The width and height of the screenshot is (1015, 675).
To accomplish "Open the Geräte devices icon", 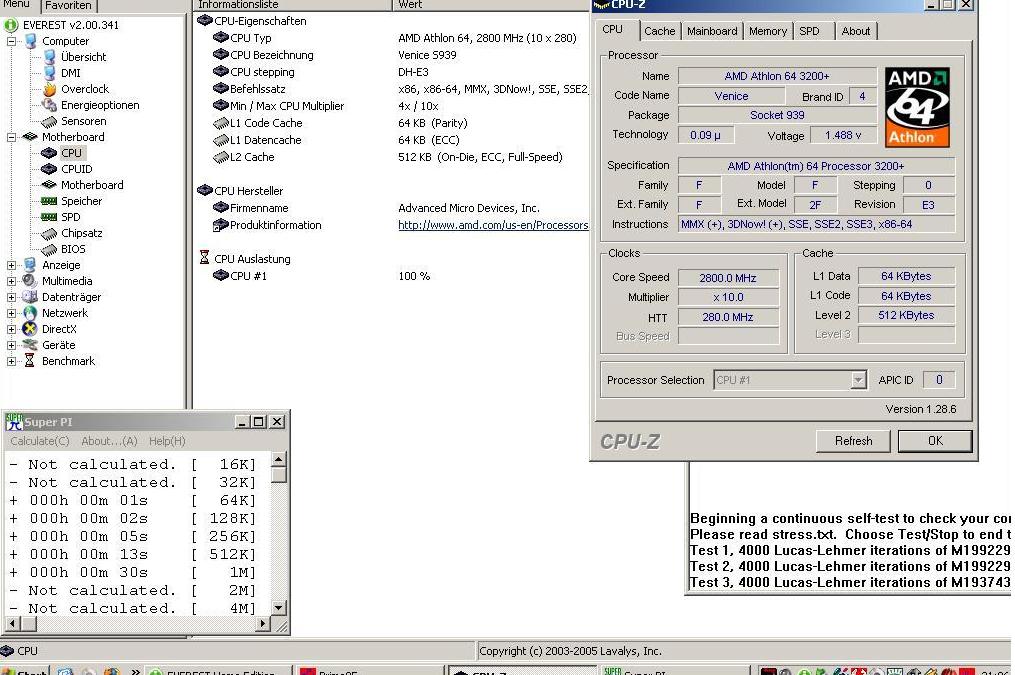I will (30, 345).
